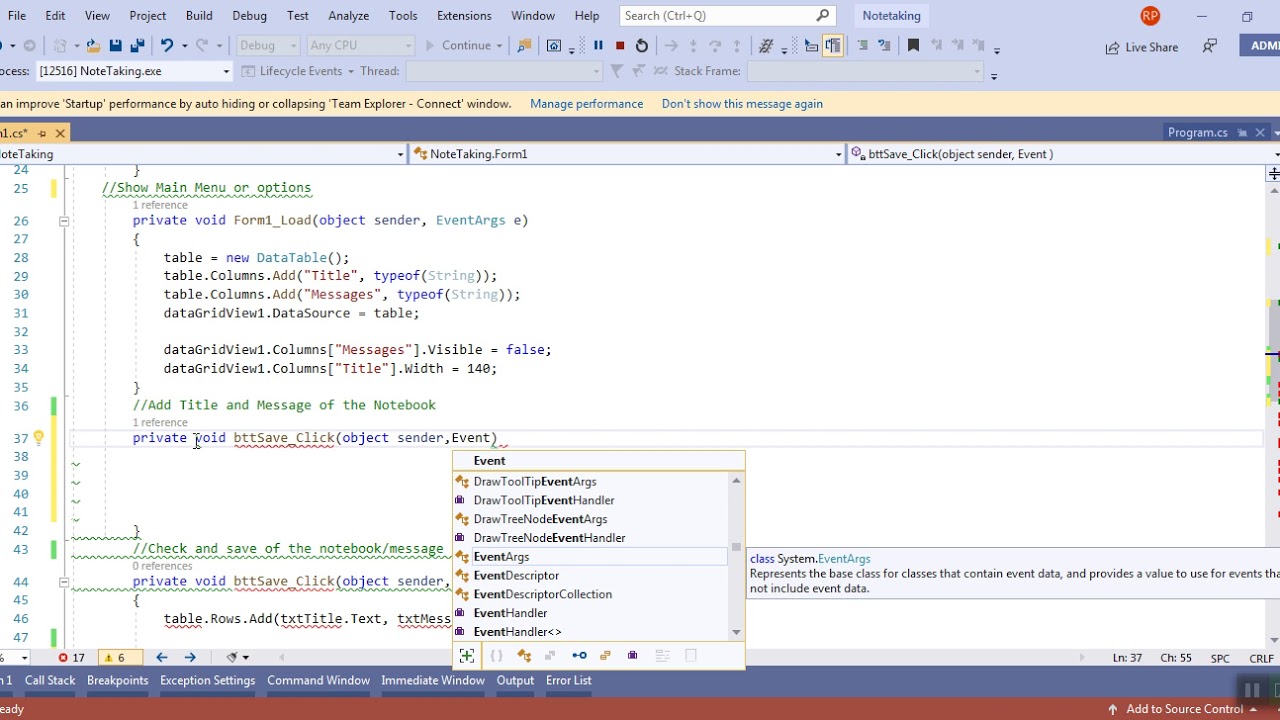Click the Search (Ctrl+Q) box

point(717,16)
